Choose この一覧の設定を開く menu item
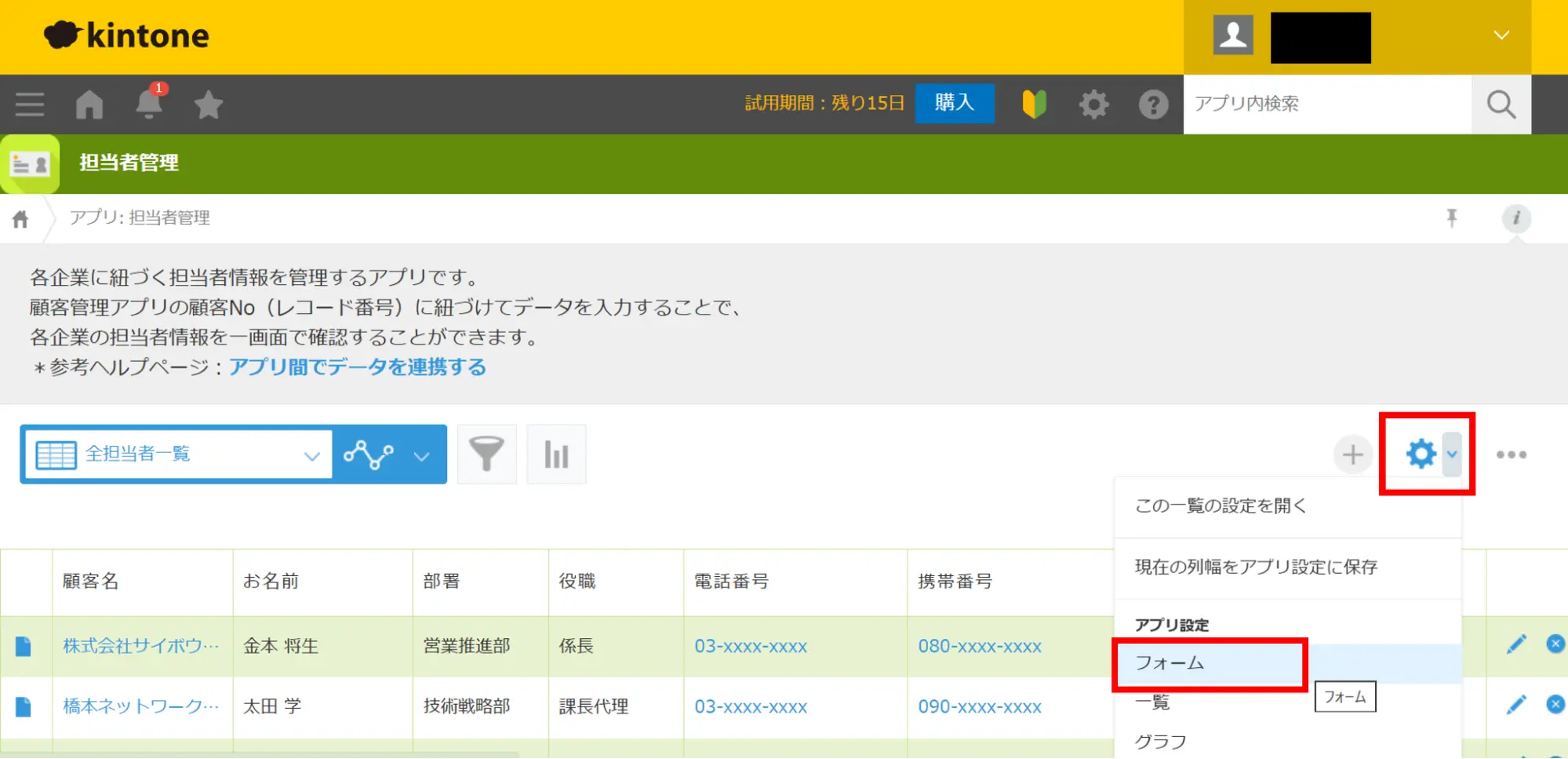The height and width of the screenshot is (759, 1568). [1221, 506]
